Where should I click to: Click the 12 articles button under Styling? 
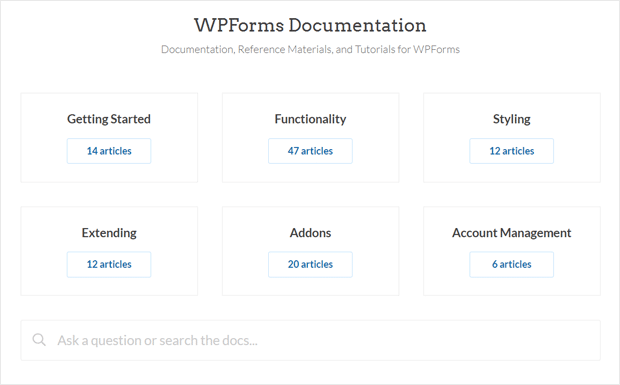pyautogui.click(x=511, y=151)
